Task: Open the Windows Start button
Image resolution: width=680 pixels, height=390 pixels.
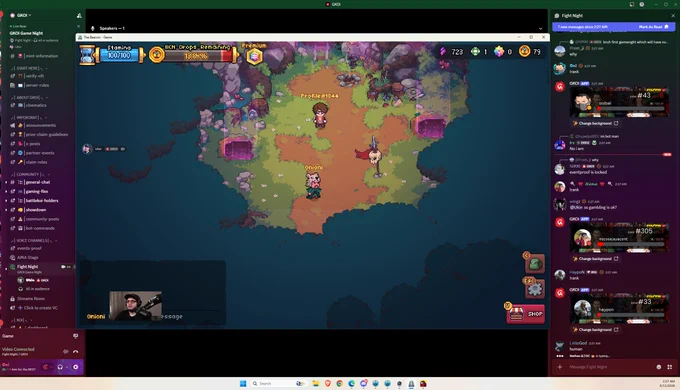Action: pyautogui.click(x=243, y=383)
